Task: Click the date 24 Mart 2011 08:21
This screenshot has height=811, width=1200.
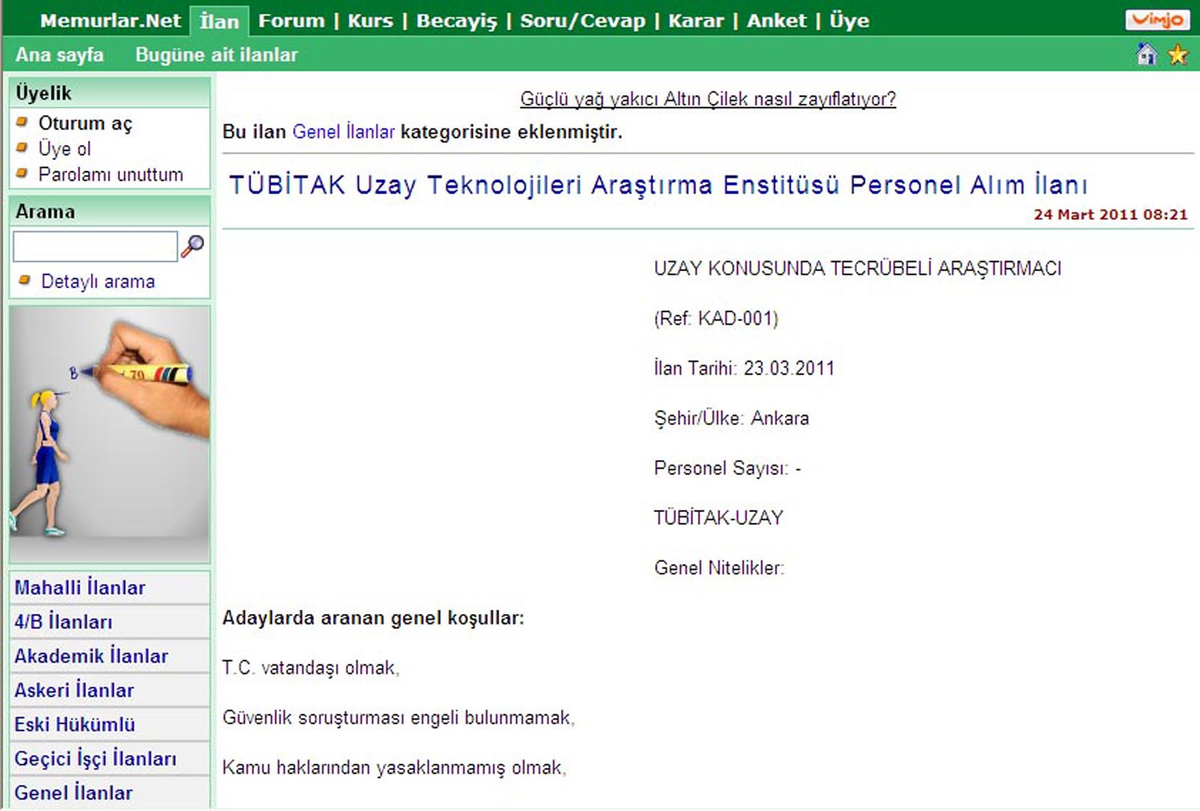Action: click(x=1111, y=214)
